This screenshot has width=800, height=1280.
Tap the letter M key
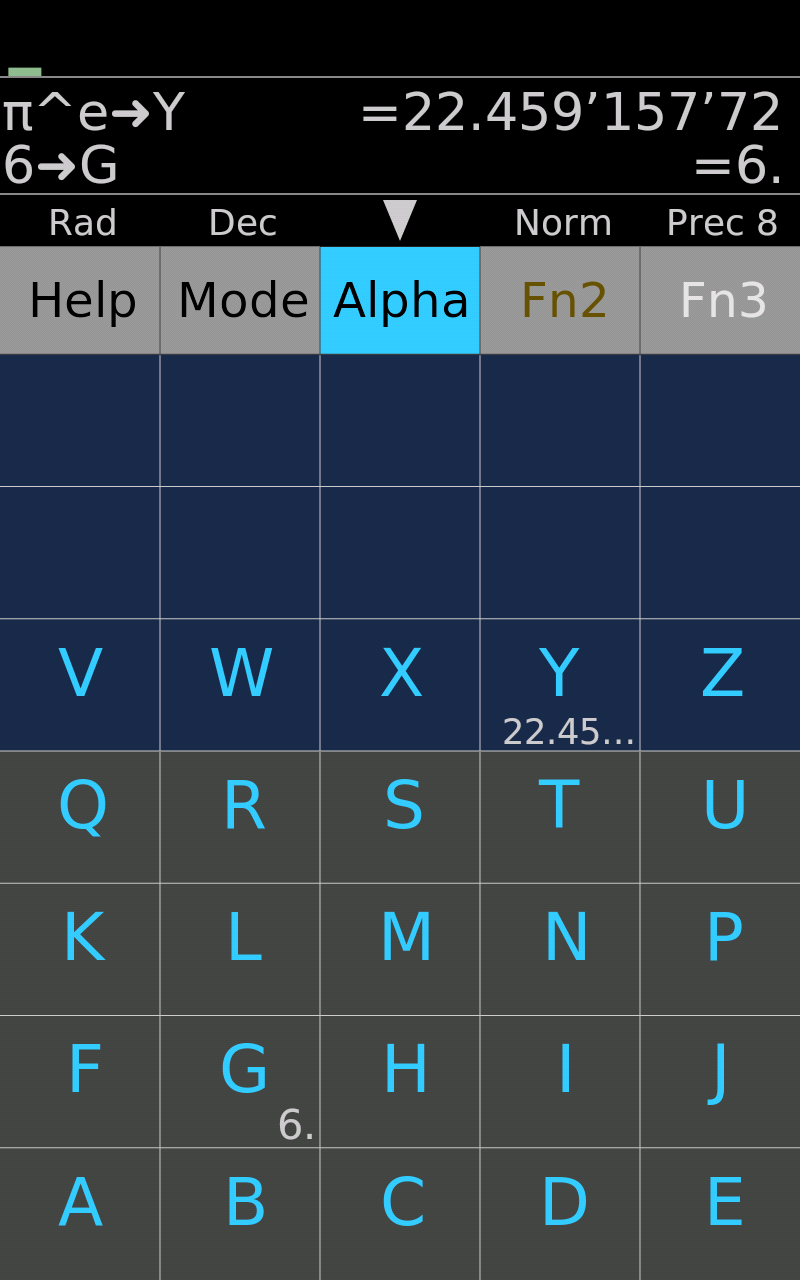400,948
